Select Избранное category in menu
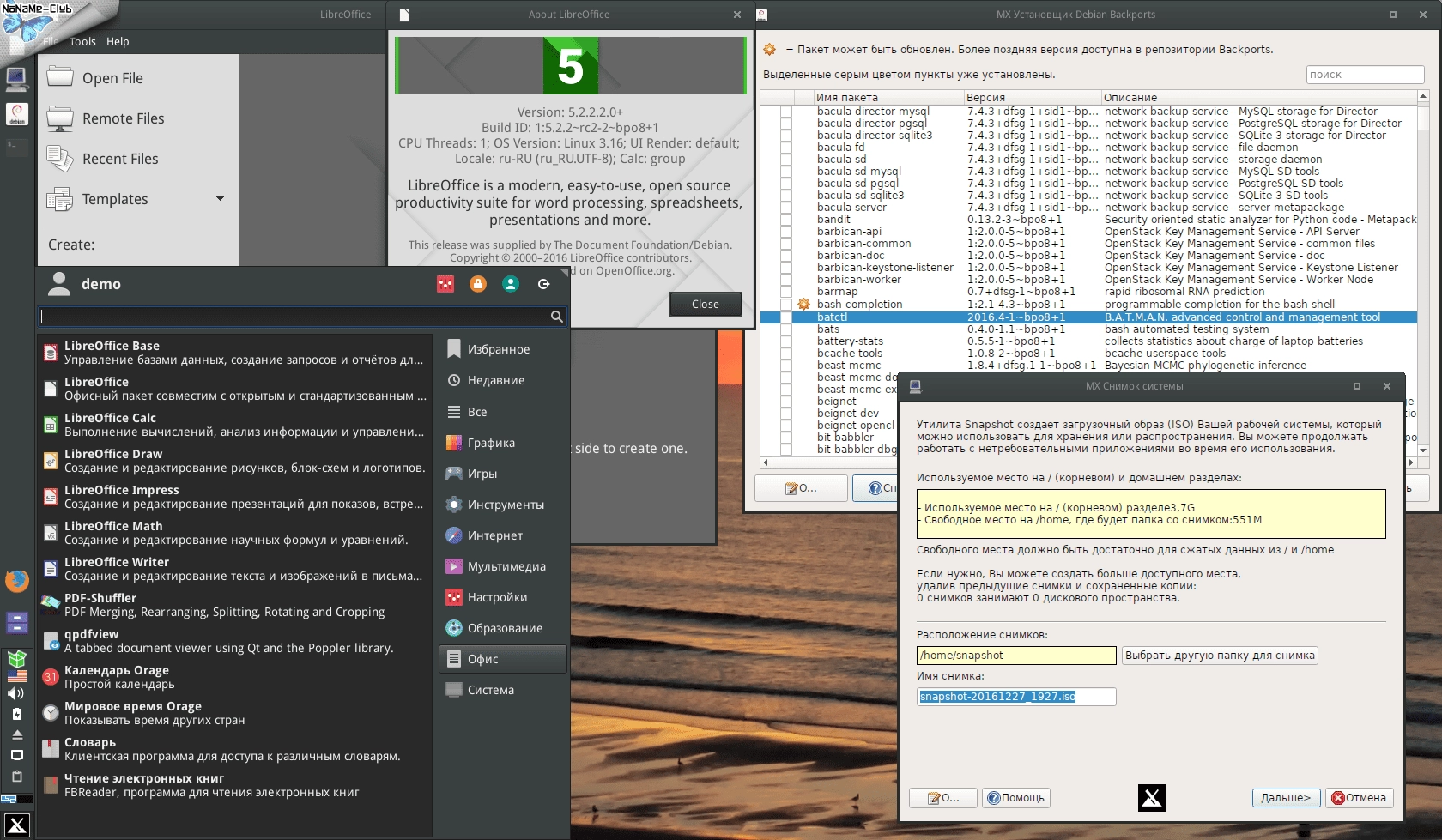This screenshot has height=840, width=1442. (503, 349)
